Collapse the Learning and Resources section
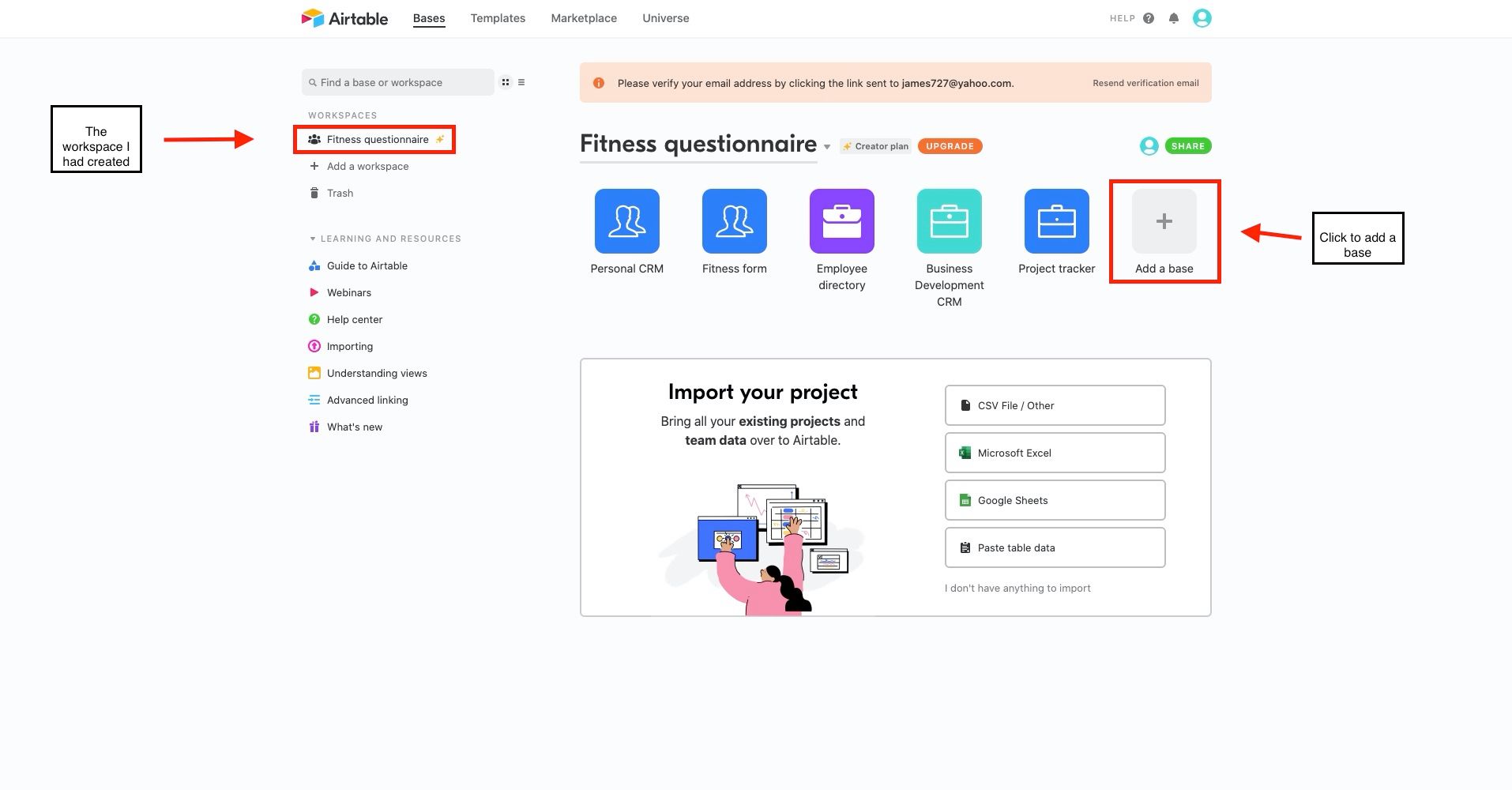Image resolution: width=1512 pixels, height=790 pixels. 313,239
